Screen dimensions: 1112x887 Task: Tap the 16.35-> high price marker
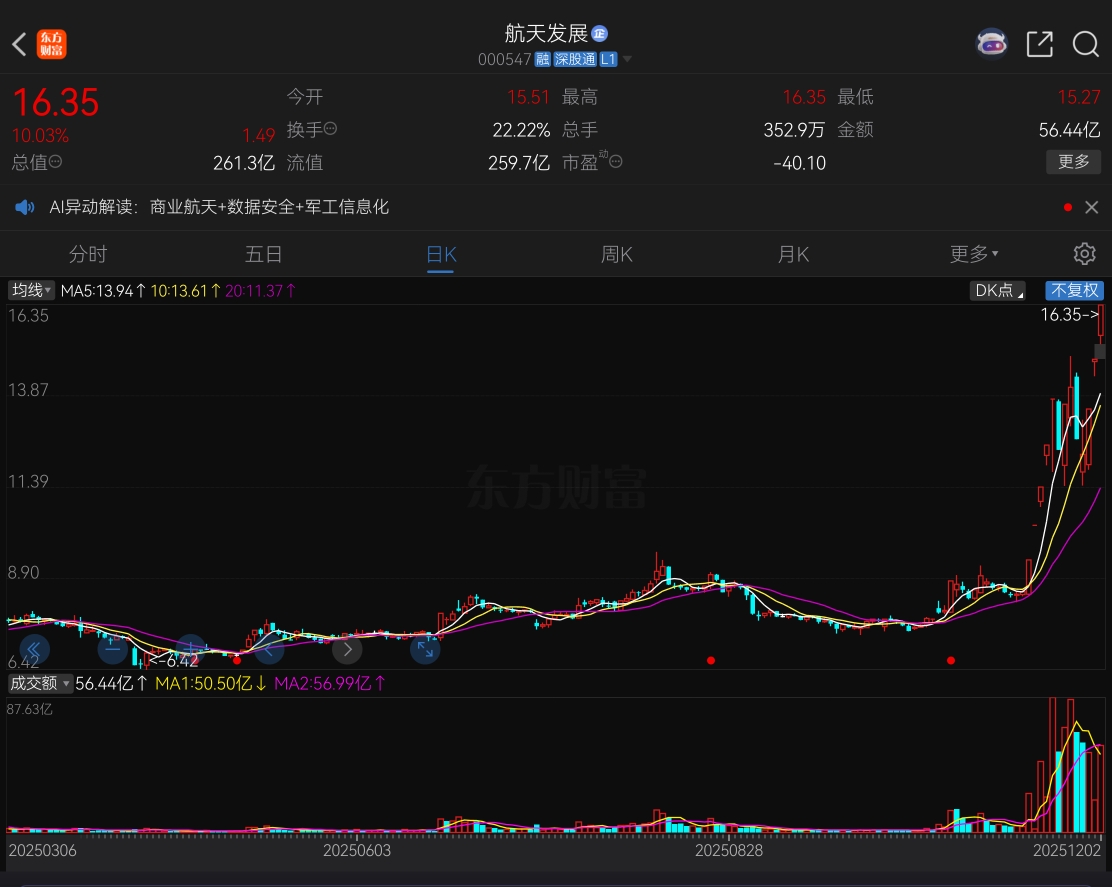[1069, 315]
